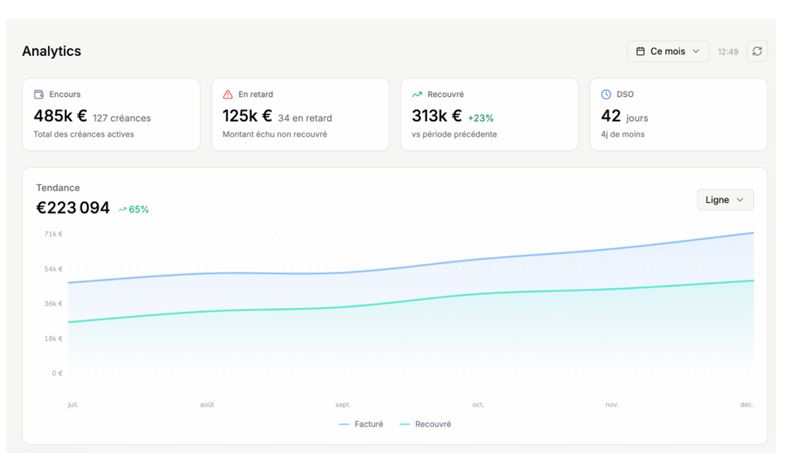Image resolution: width=788 pixels, height=463 pixels.
Task: Click the clock icon beside DSO
Action: coord(606,94)
